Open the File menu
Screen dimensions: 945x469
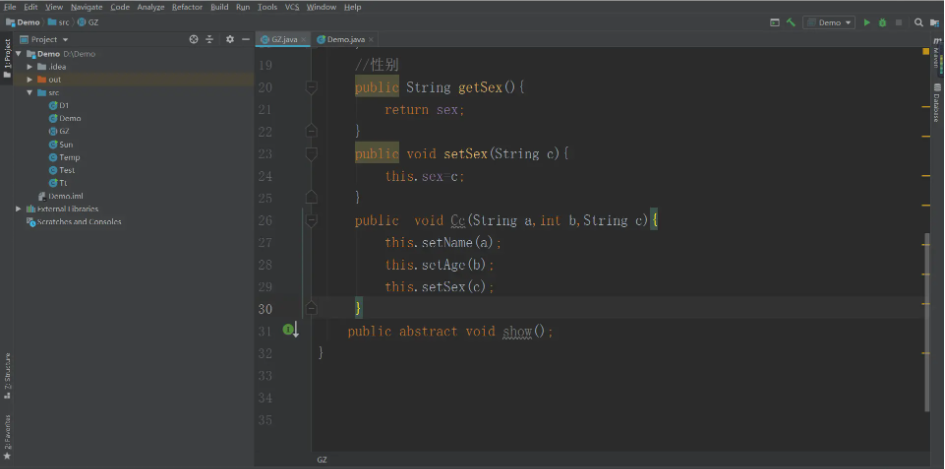(x=10, y=7)
